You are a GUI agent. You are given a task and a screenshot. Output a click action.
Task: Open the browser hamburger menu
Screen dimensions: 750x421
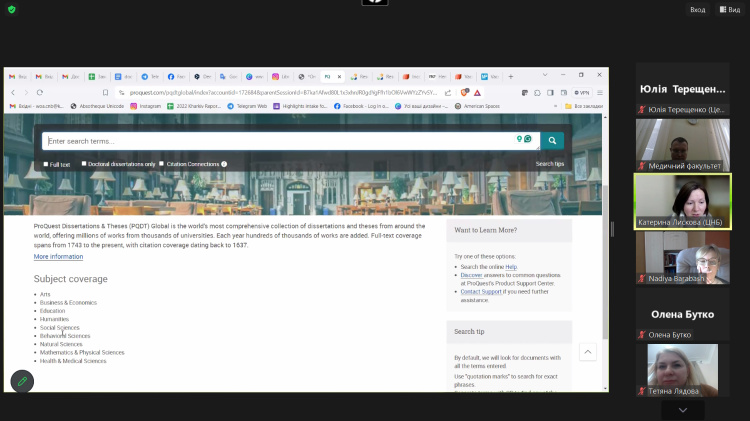(600, 93)
